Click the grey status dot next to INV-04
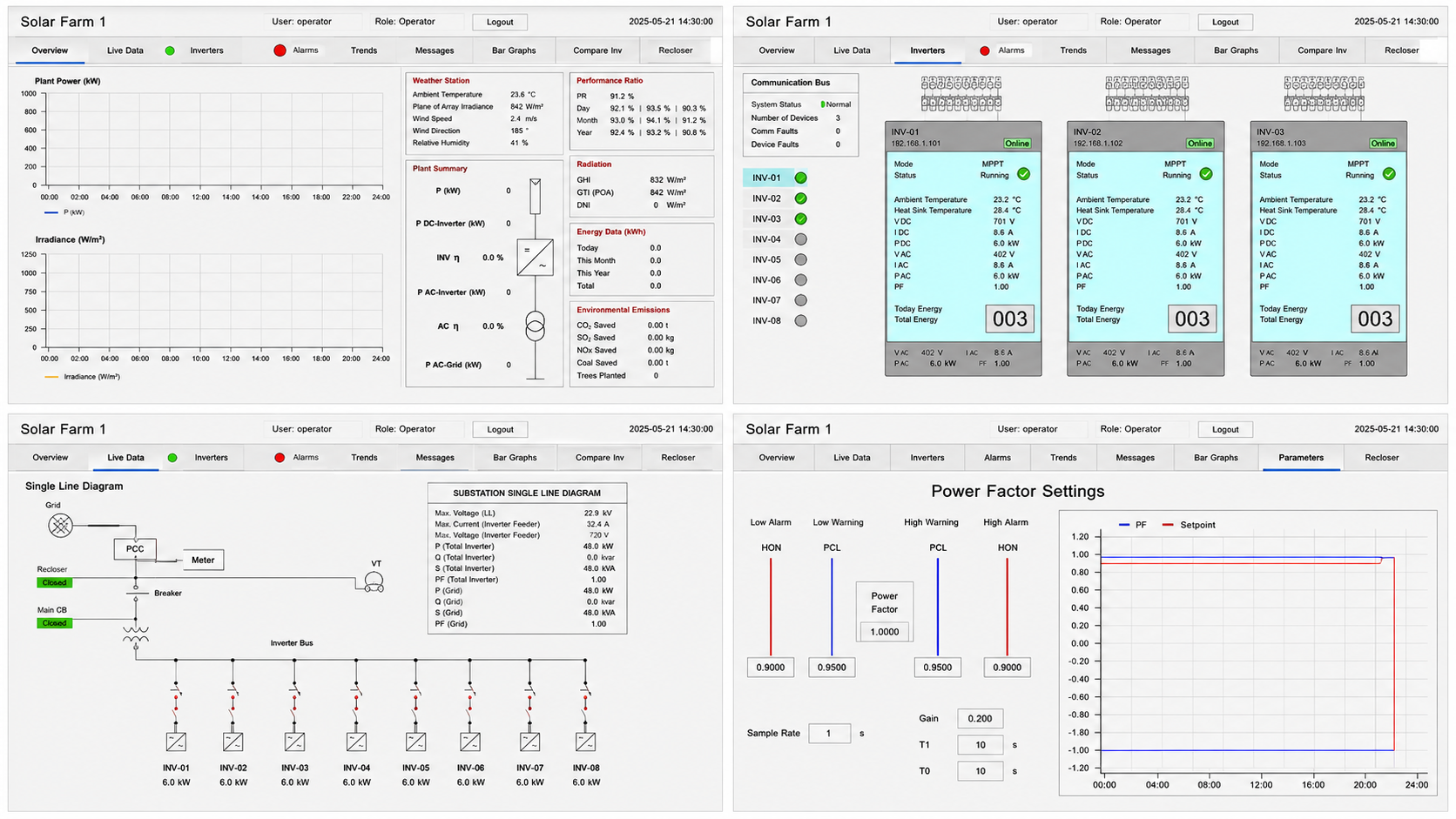 click(x=800, y=239)
